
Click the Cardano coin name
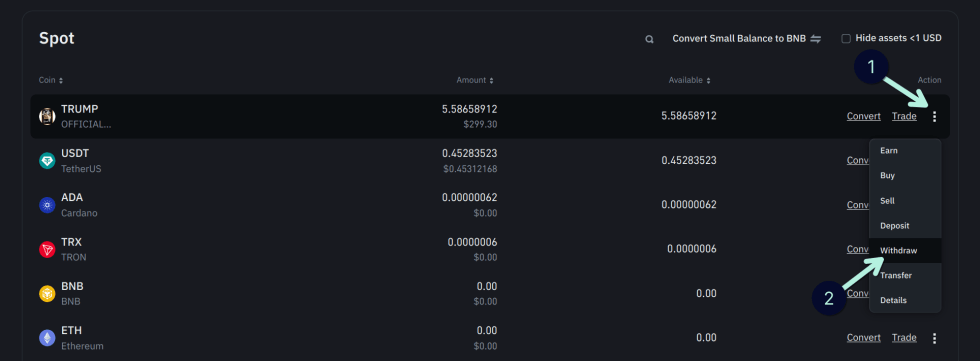tap(79, 213)
